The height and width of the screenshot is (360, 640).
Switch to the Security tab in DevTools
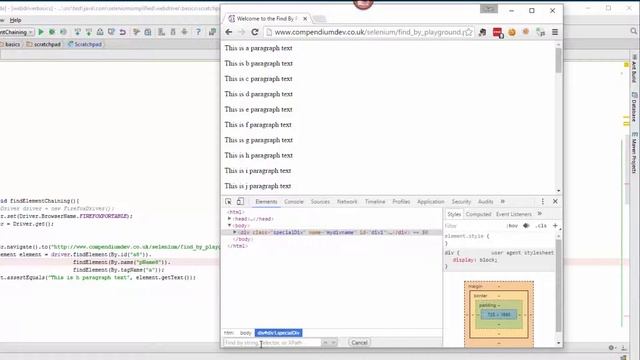tap(461, 202)
